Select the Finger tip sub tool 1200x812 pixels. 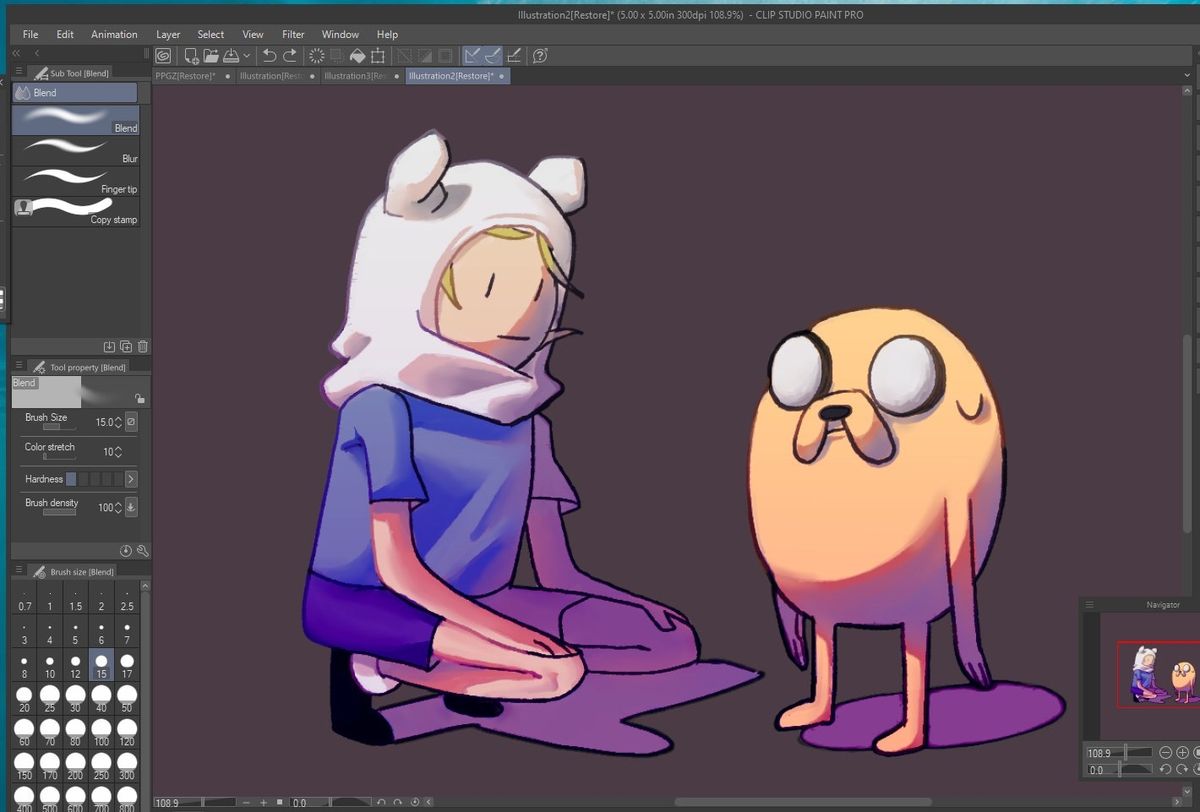pos(75,181)
